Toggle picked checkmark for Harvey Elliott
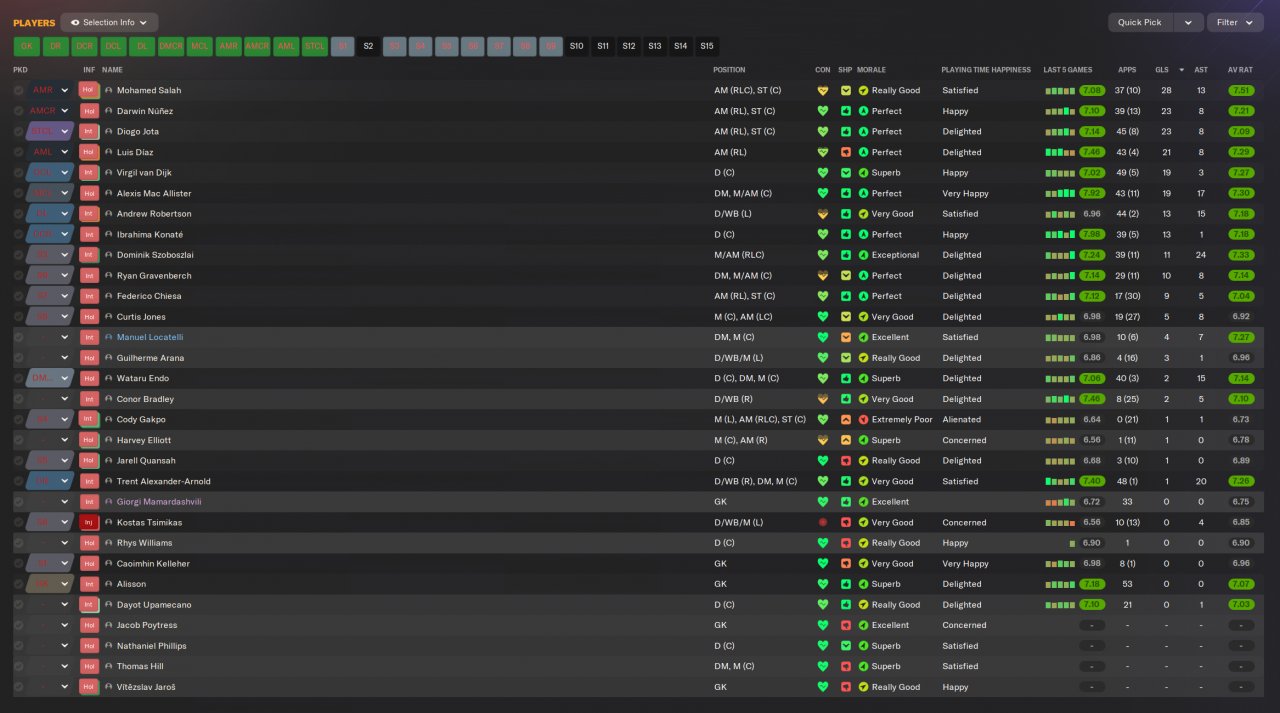The image size is (1280, 713). [19, 440]
